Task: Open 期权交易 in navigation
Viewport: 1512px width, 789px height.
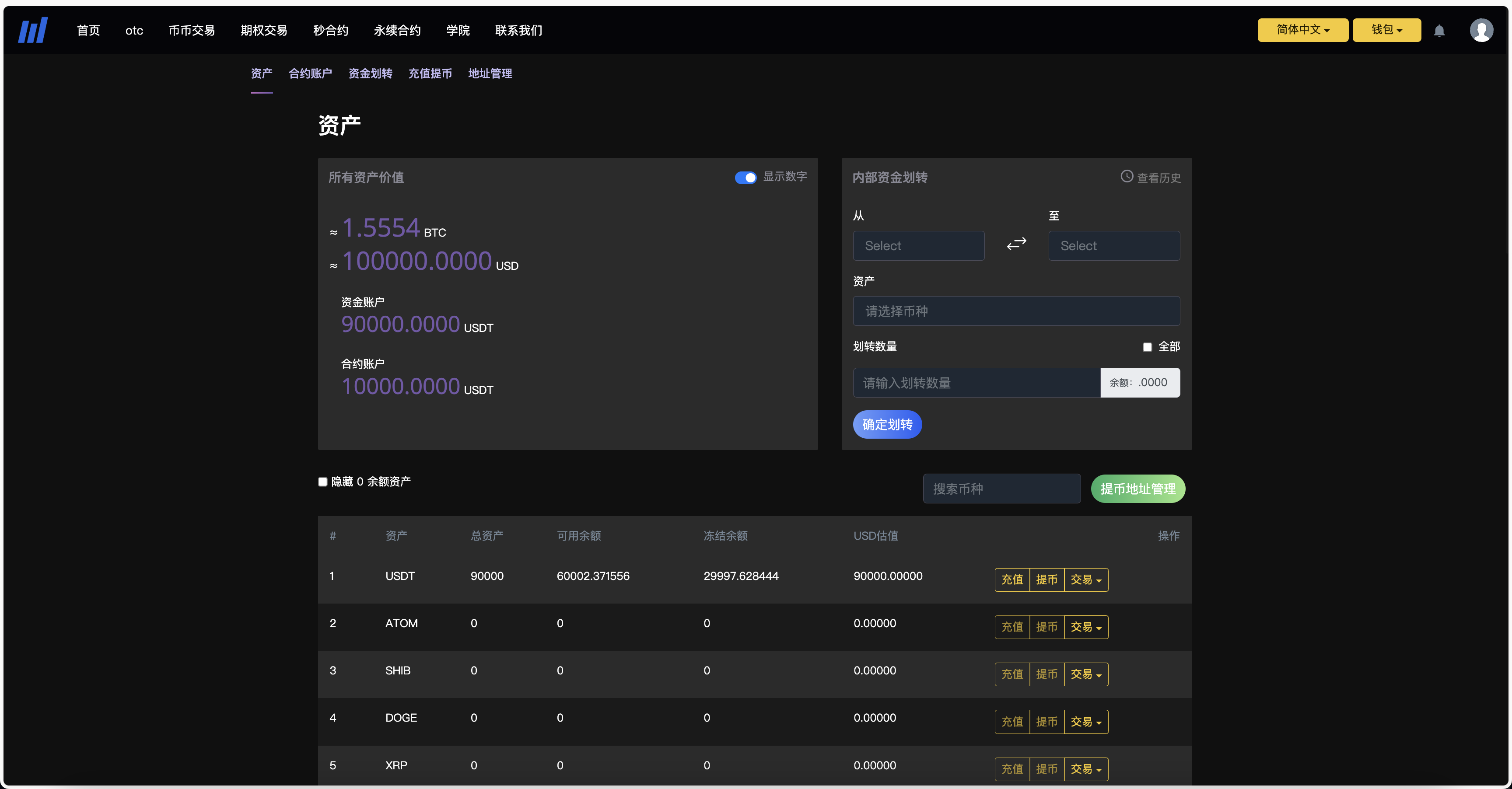Action: [x=264, y=31]
